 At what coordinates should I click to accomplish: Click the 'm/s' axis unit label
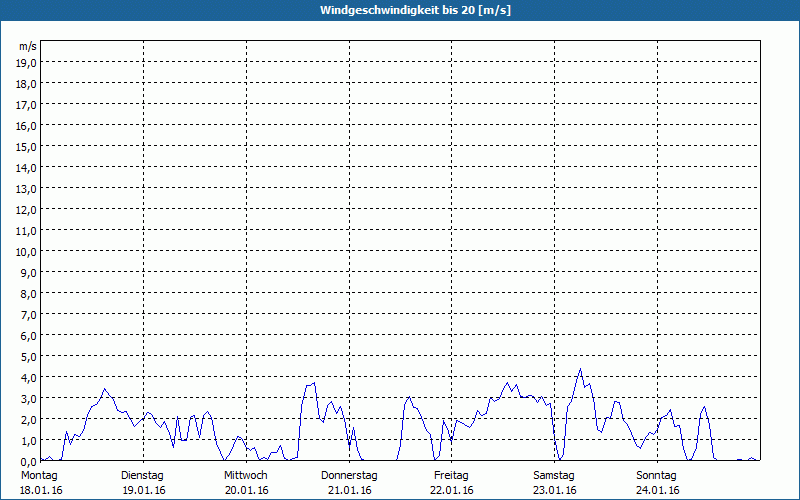coord(28,46)
